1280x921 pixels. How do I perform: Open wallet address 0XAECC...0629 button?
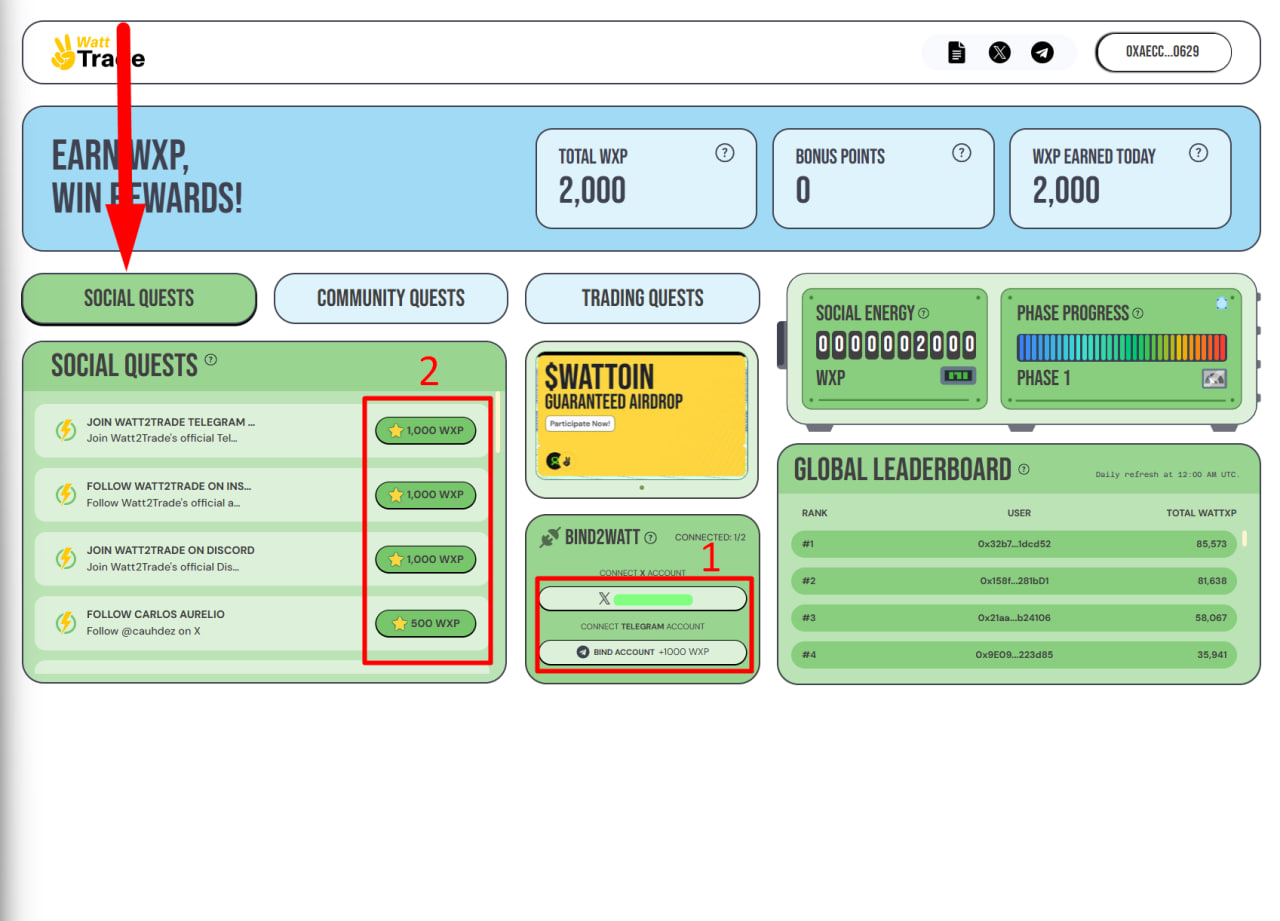[1163, 52]
